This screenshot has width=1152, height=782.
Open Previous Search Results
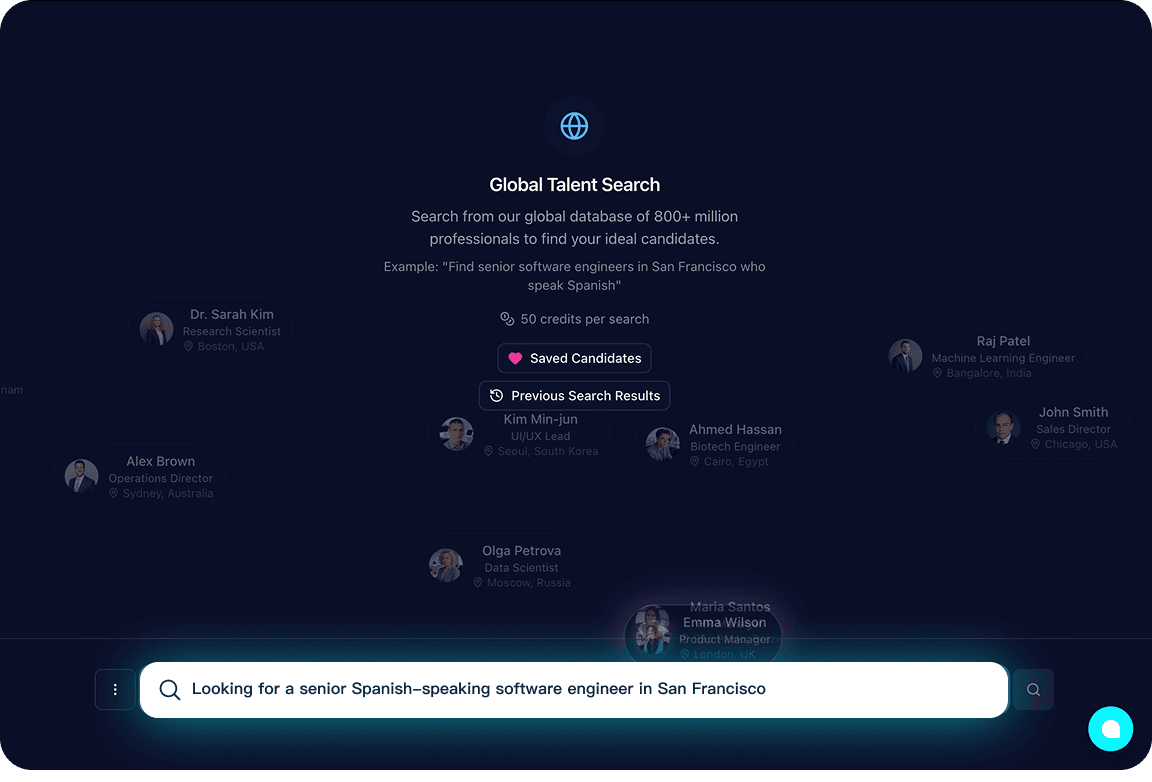click(x=574, y=396)
